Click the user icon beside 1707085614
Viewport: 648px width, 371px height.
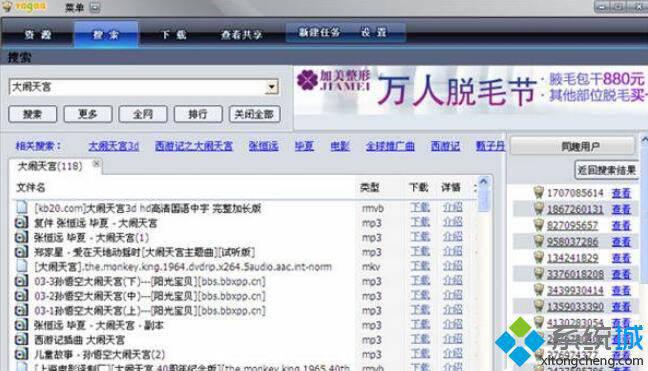point(538,192)
